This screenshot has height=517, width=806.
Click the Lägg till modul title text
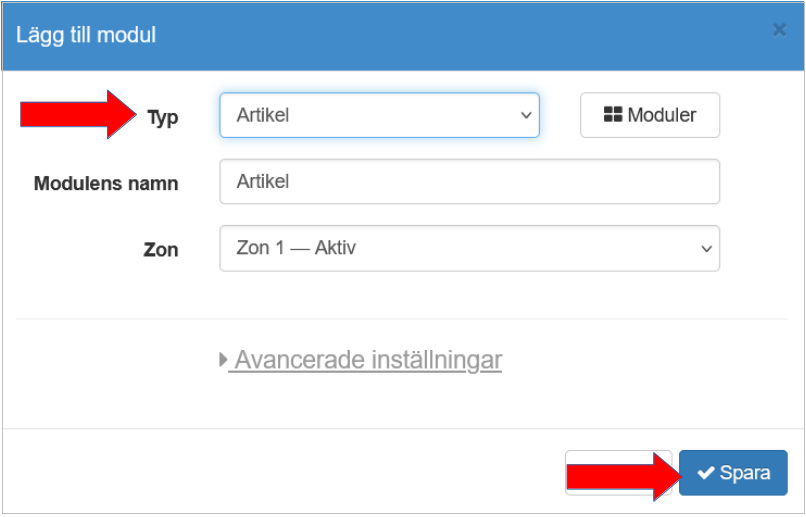point(86,35)
